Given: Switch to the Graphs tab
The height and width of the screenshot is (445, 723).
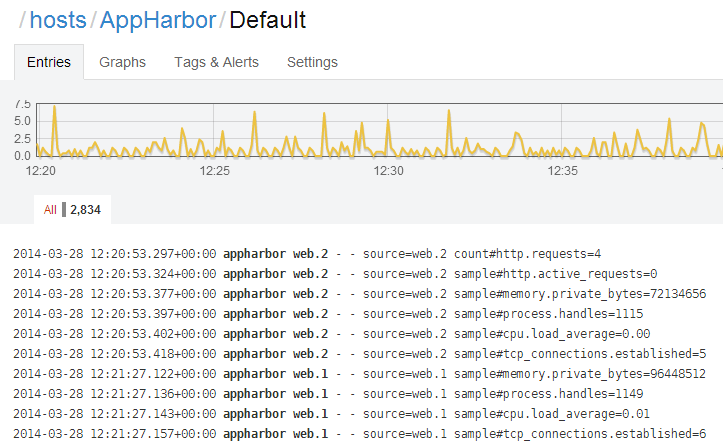Looking at the screenshot, I should (x=122, y=62).
